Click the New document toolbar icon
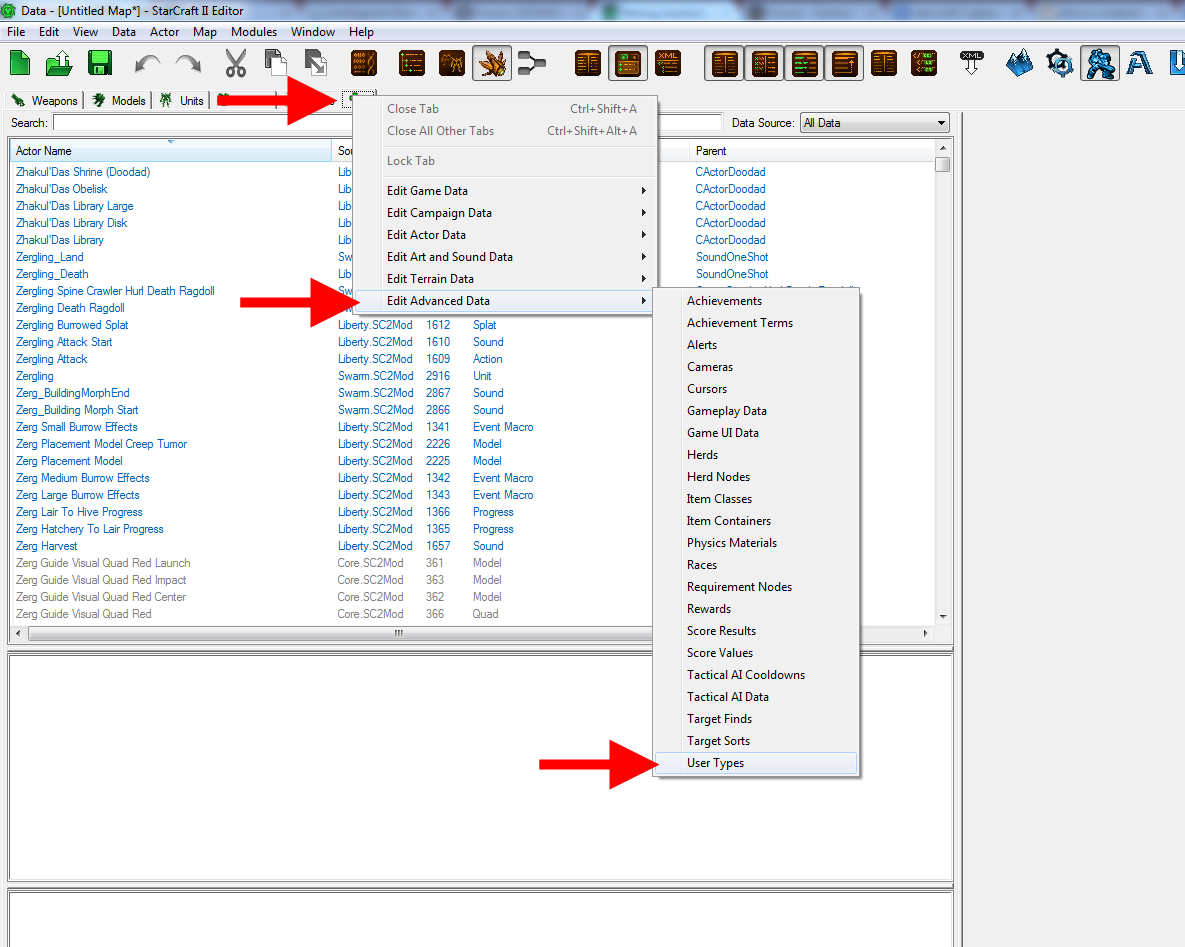 pos(20,63)
